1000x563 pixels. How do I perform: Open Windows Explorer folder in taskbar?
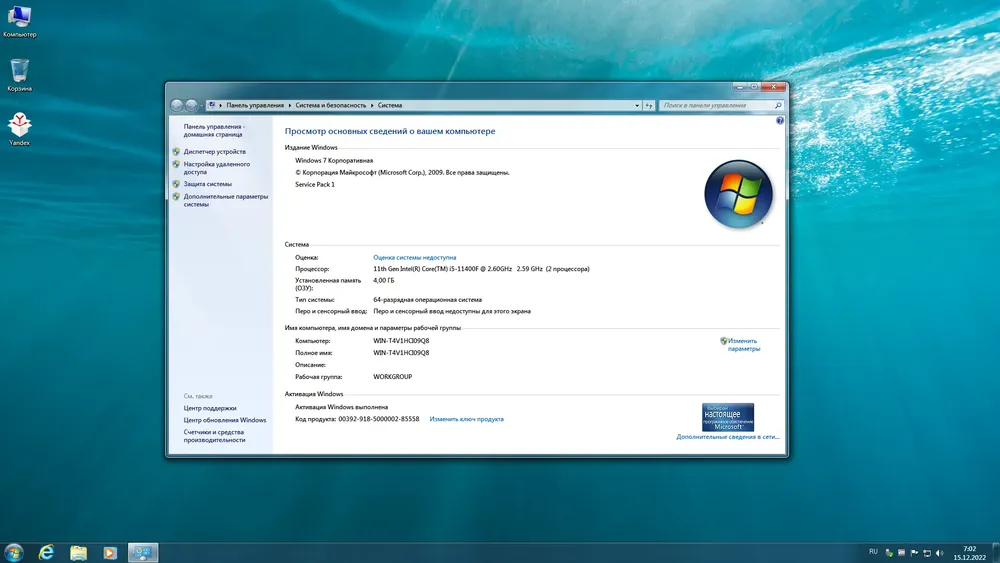point(78,552)
